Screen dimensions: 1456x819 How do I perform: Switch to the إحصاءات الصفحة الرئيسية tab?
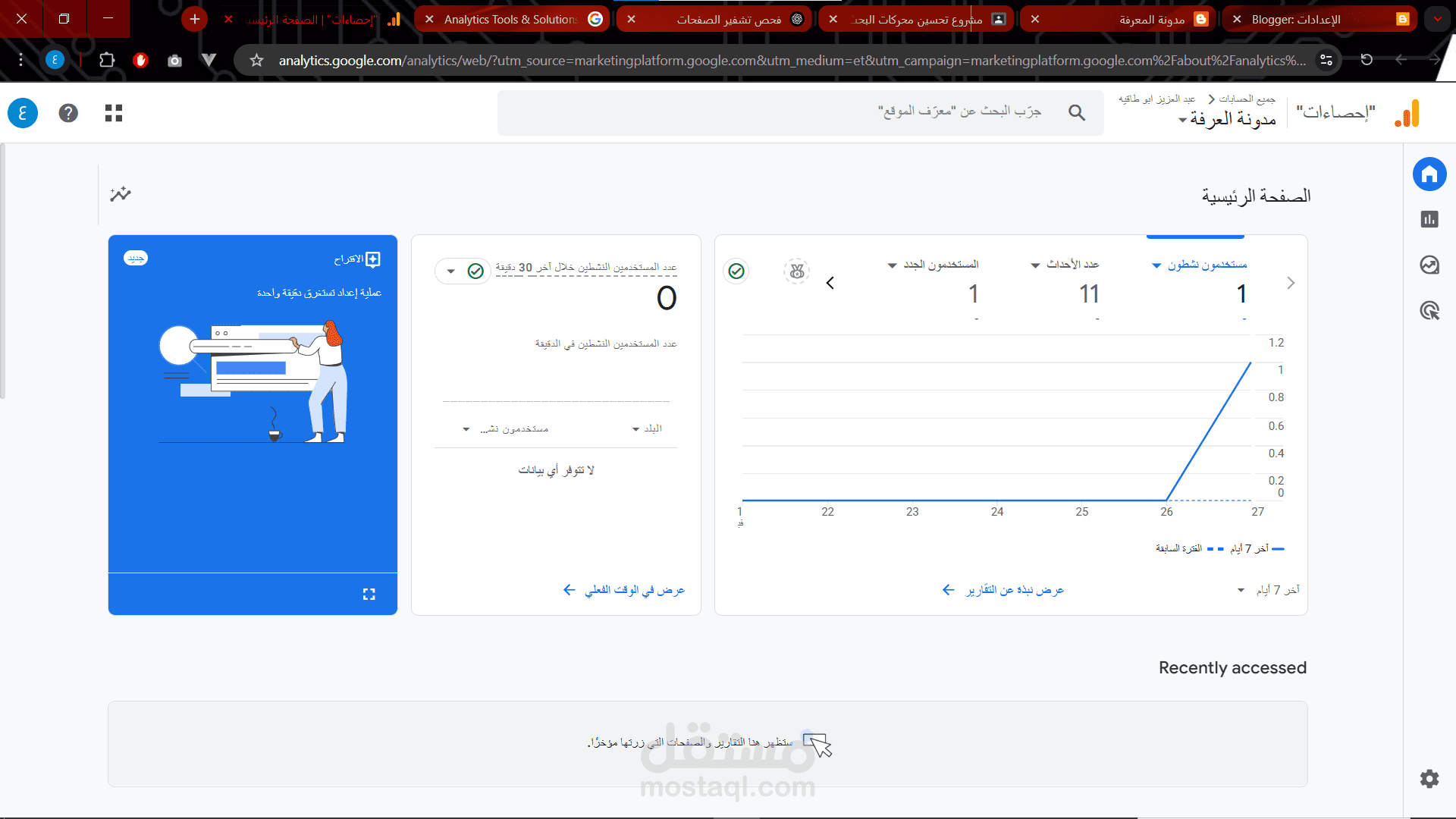coord(311,19)
